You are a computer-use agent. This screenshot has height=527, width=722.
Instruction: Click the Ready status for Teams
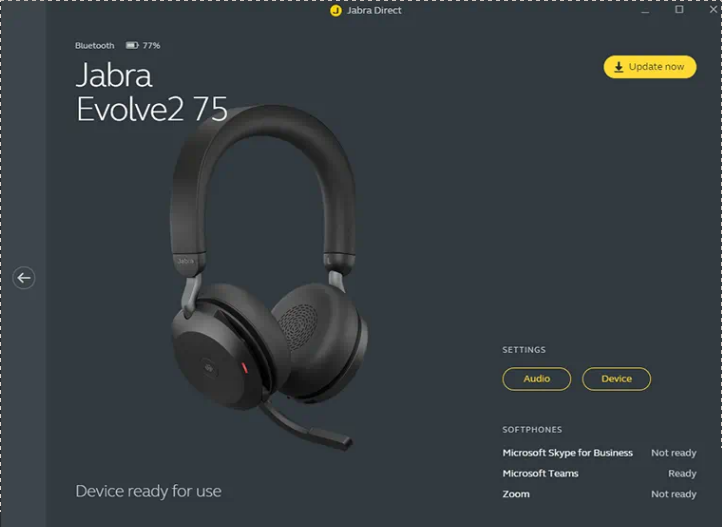(682, 474)
